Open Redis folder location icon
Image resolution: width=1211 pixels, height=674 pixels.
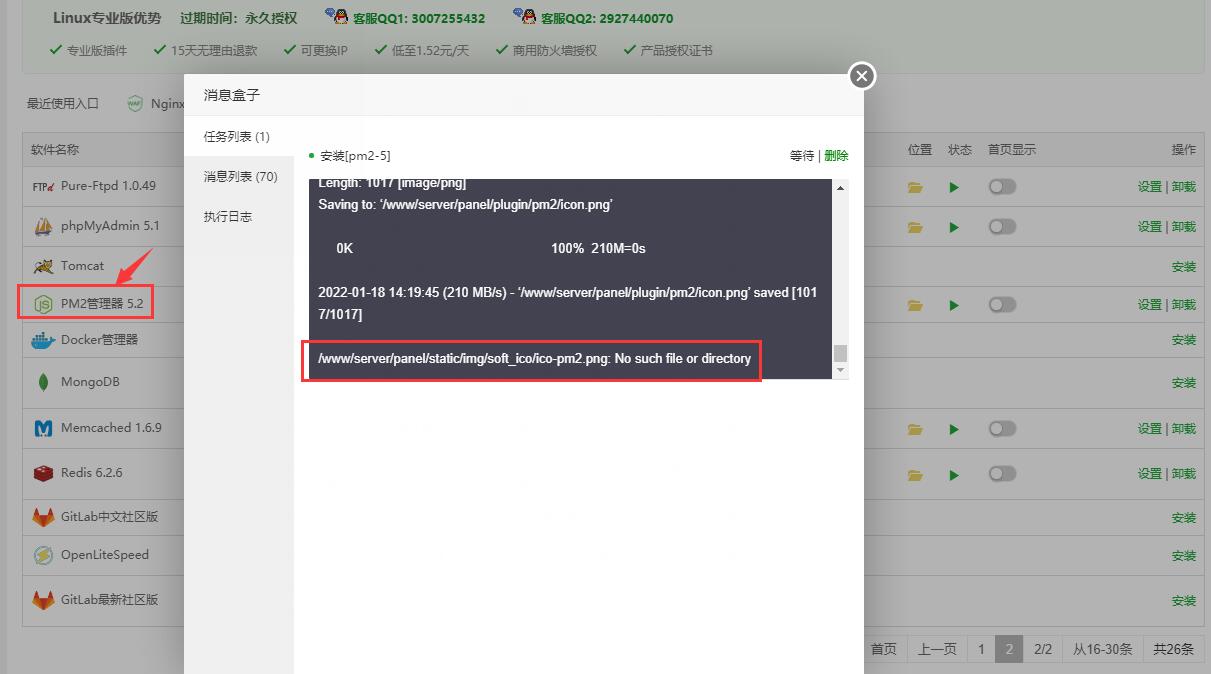tap(915, 474)
